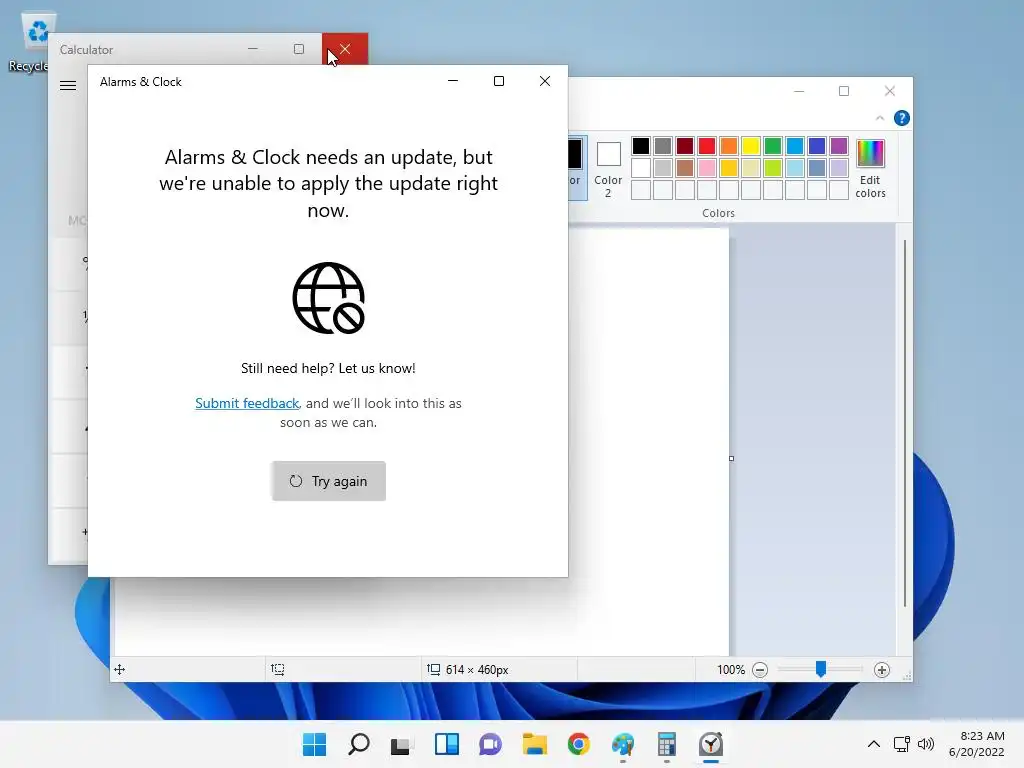
Task: Click the Paint zoom slider thumb
Action: click(821, 669)
